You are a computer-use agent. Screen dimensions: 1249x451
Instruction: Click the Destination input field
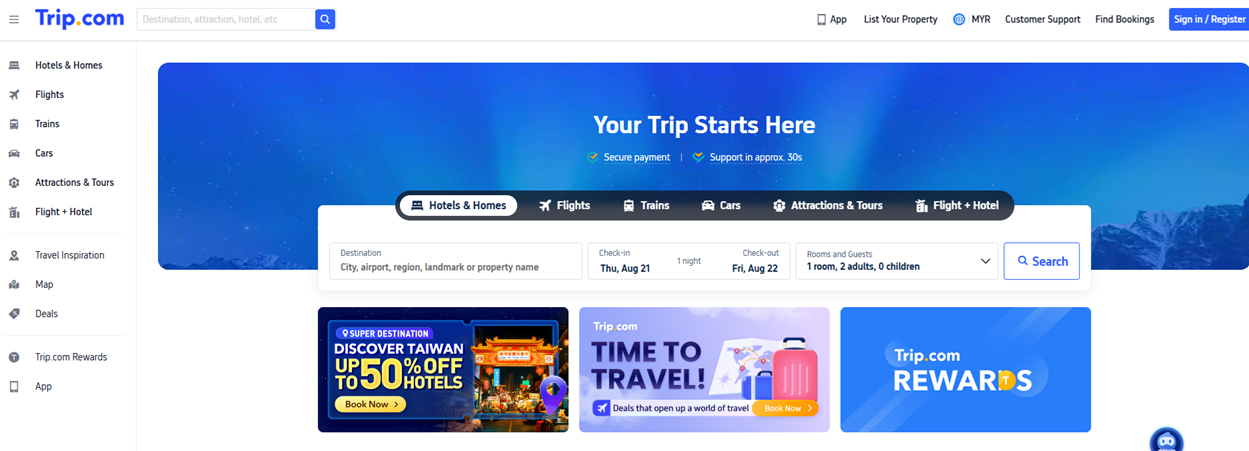pyautogui.click(x=456, y=261)
